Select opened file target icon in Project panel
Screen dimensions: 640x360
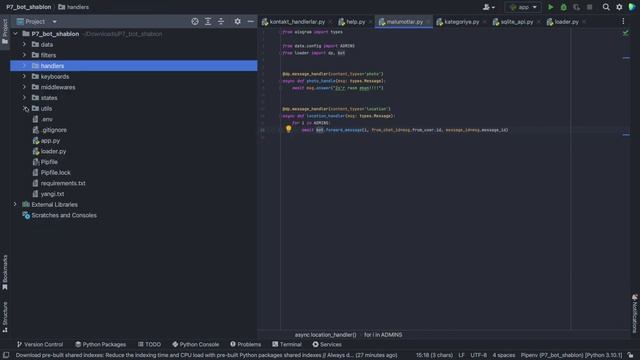click(195, 22)
